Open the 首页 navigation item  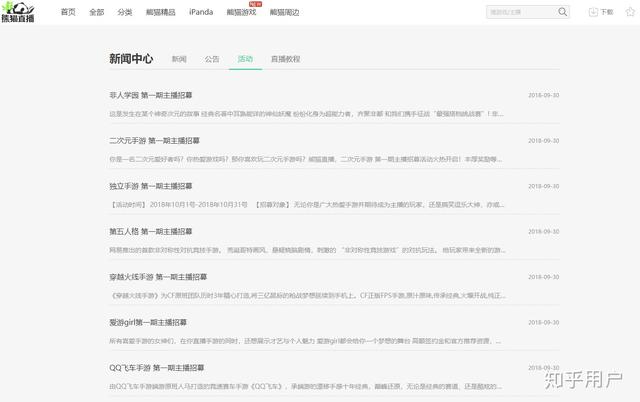(x=68, y=12)
